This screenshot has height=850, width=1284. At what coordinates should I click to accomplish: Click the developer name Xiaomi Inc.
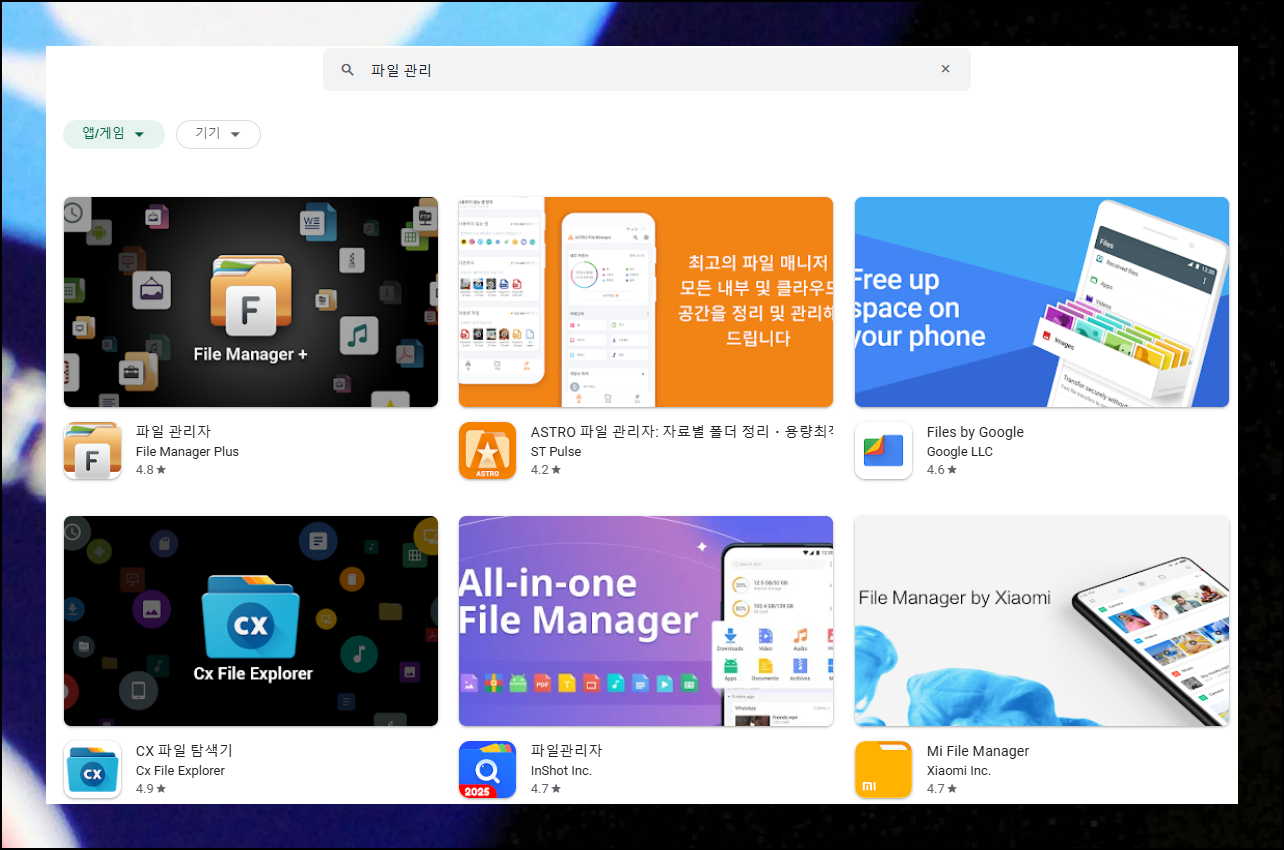click(959, 770)
